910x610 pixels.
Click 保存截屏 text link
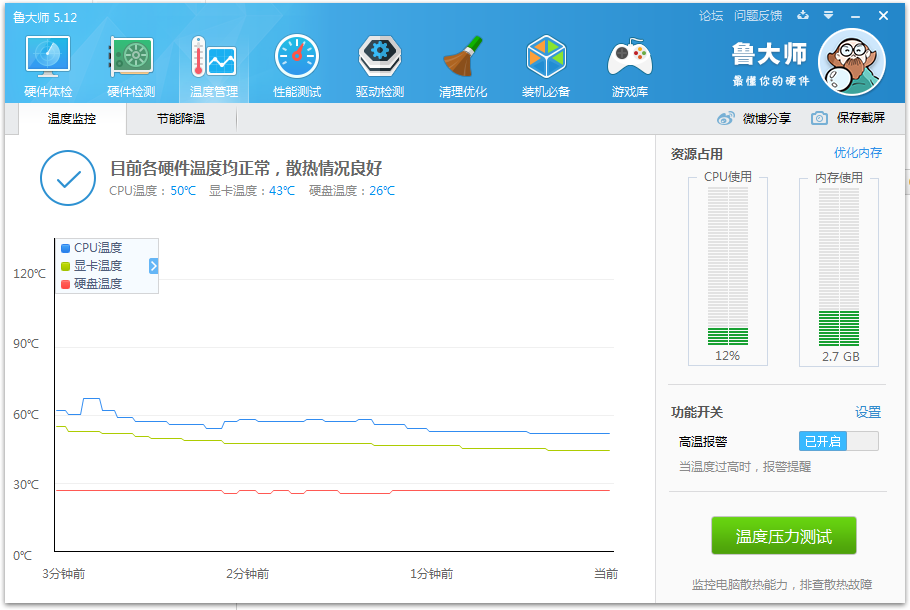point(861,118)
